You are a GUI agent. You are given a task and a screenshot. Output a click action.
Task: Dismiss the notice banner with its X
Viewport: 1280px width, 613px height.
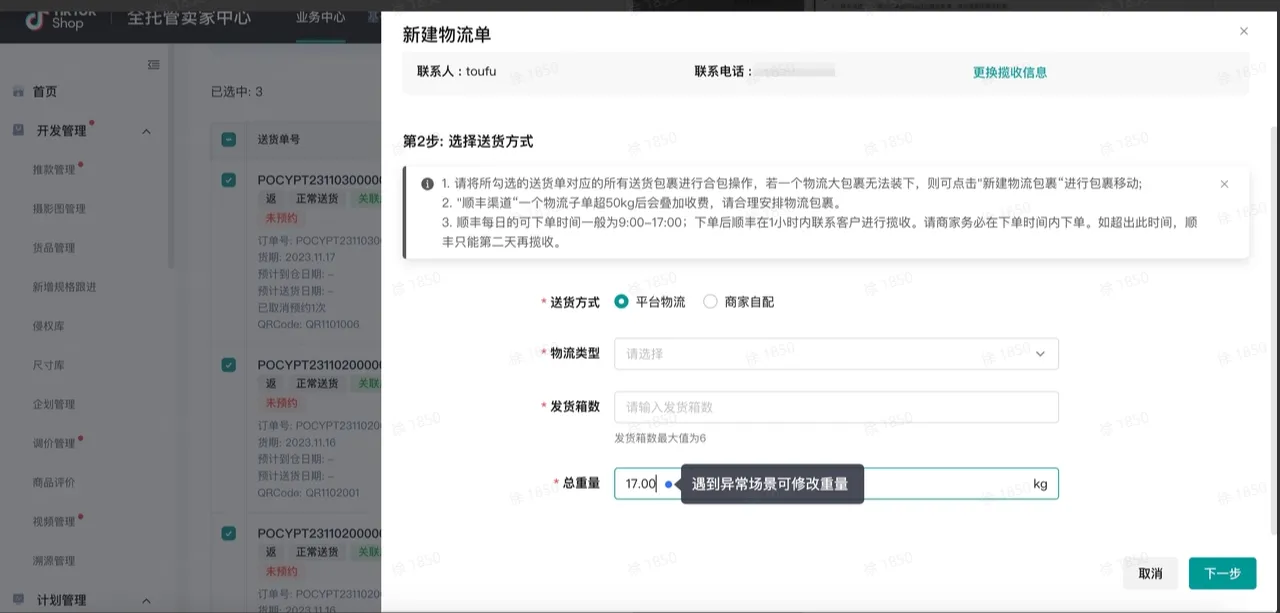[x=1224, y=184]
